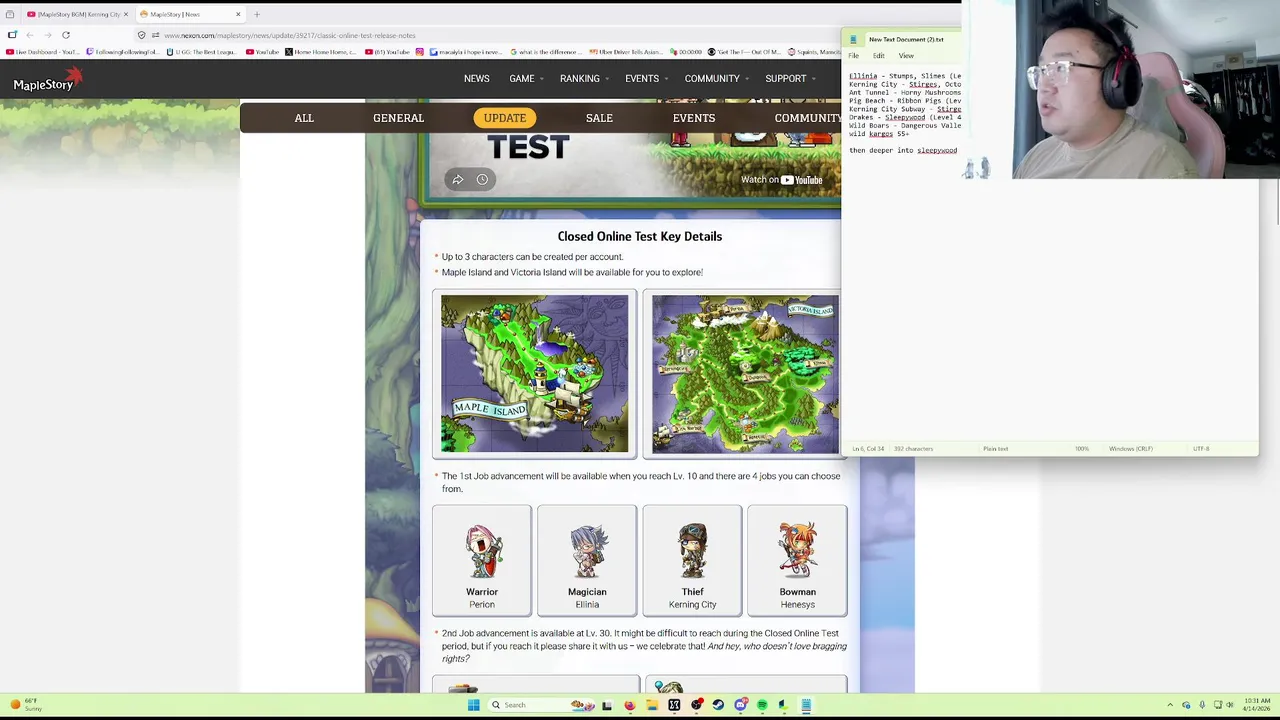
Task: Expand the SUPPORT navigation dropdown
Action: tap(790, 79)
